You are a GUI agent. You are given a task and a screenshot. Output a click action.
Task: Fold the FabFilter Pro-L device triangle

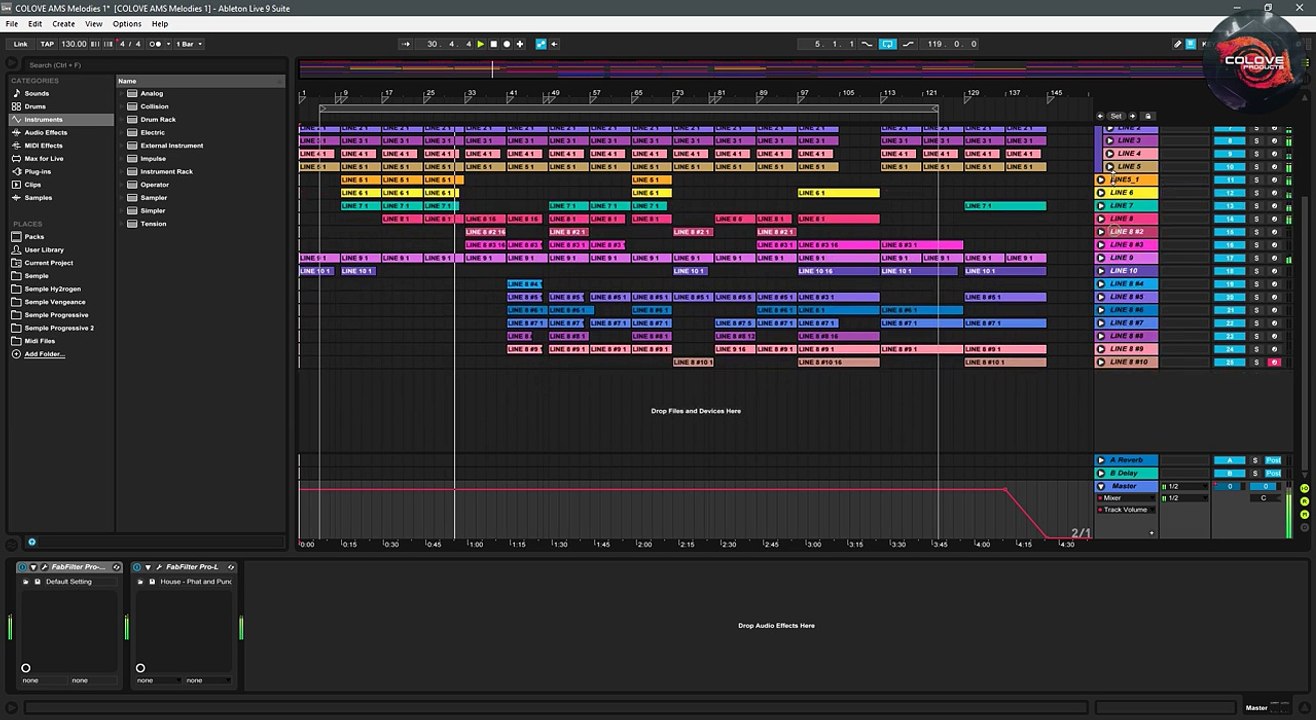tap(147, 567)
